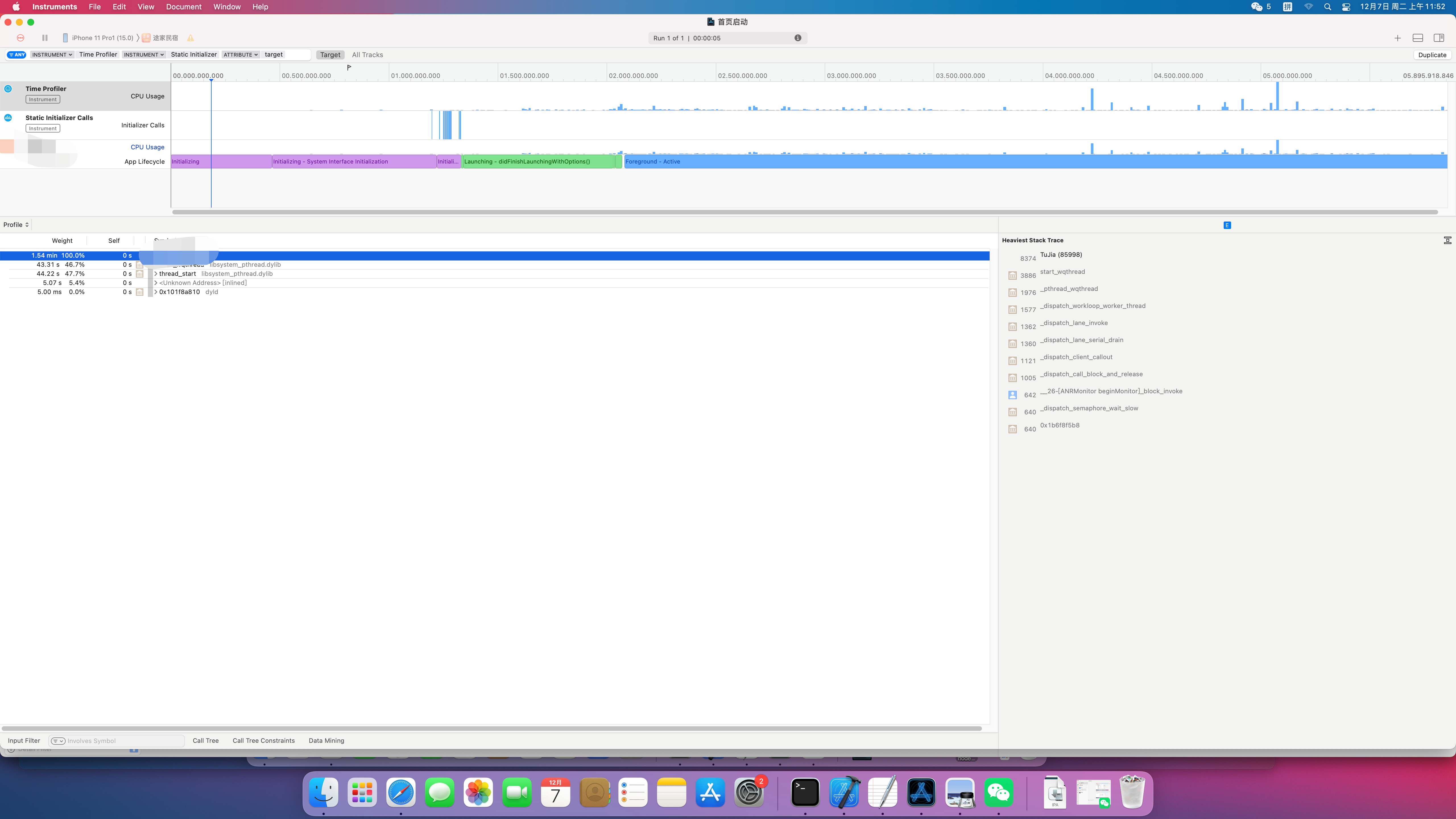Viewport: 1456px width, 819px height.
Task: Click the library icon on 0x101f8a810 row
Action: click(140, 292)
